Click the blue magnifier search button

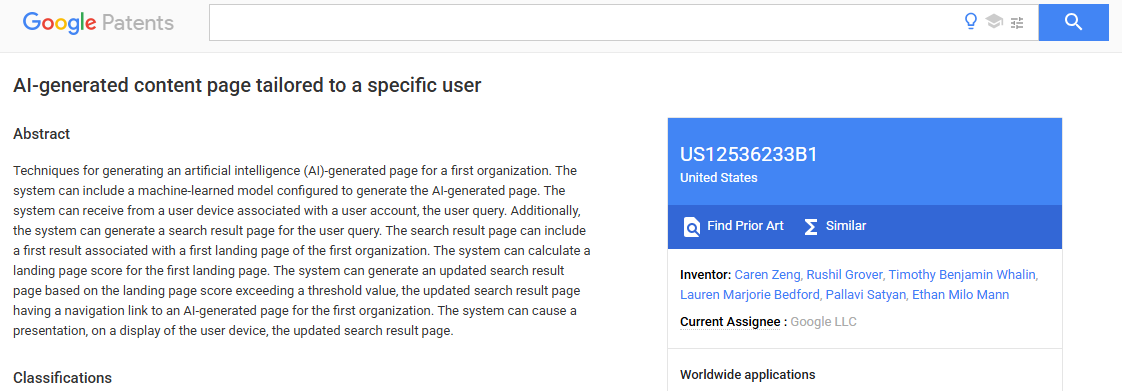click(x=1073, y=22)
